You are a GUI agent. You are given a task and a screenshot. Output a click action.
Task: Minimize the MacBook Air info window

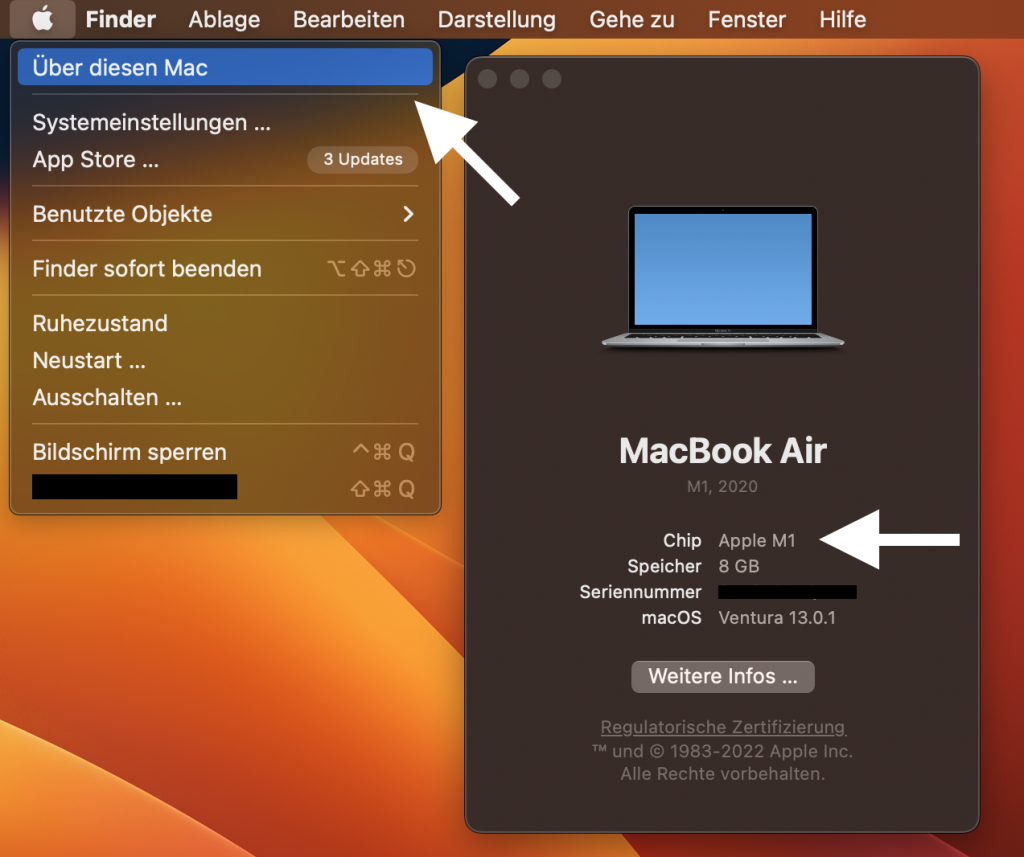(x=519, y=79)
